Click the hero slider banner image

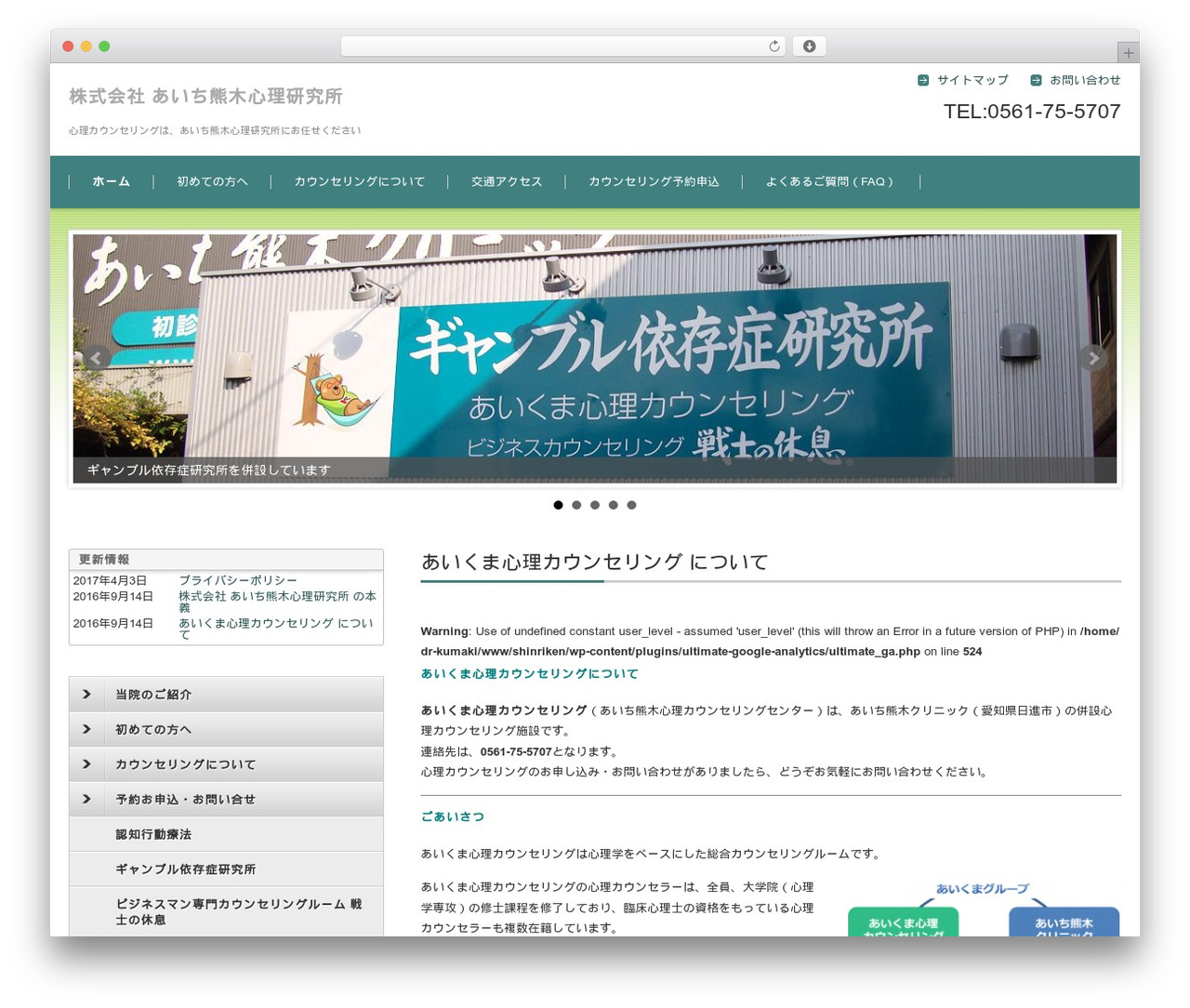click(x=595, y=358)
